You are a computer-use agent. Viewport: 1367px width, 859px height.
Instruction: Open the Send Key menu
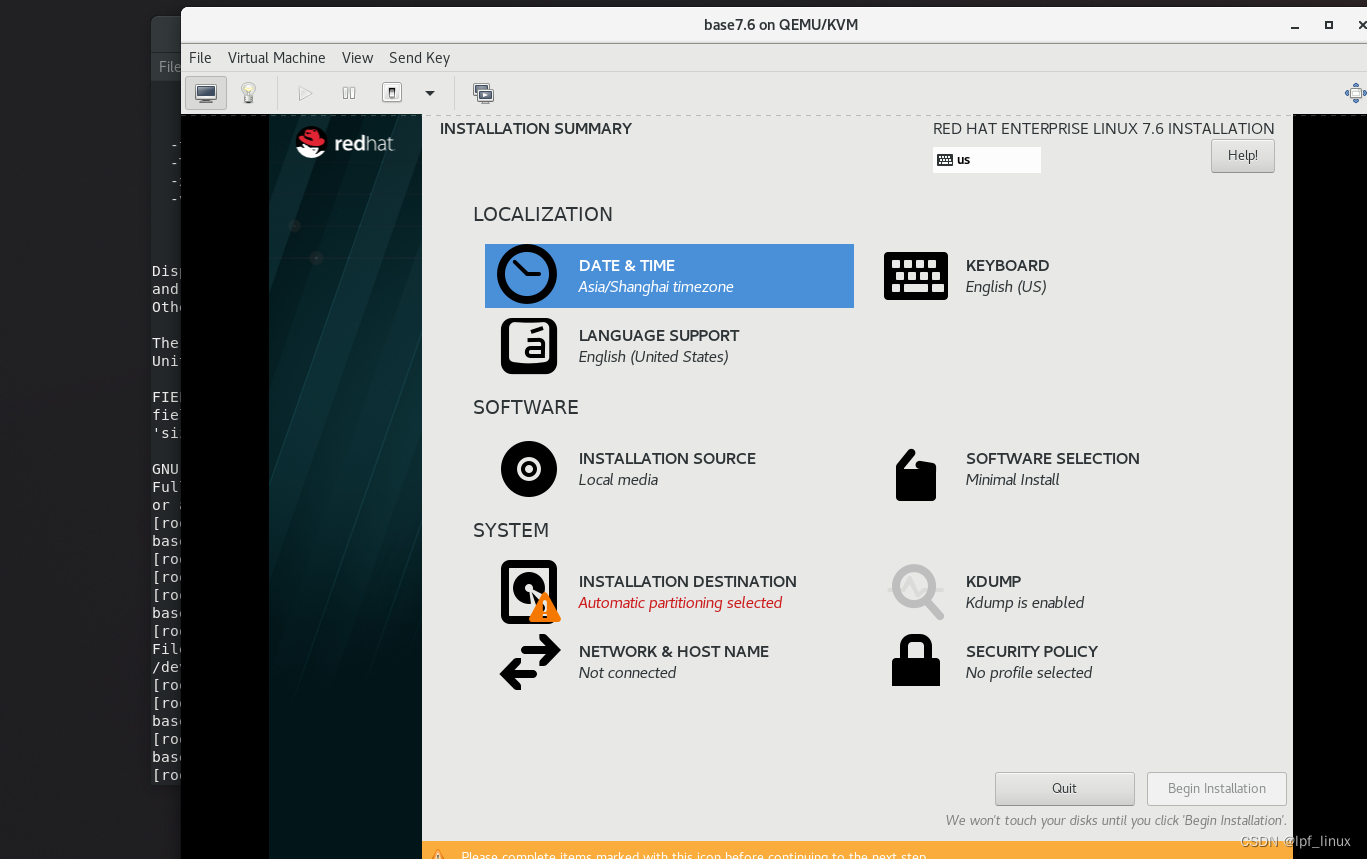point(419,58)
